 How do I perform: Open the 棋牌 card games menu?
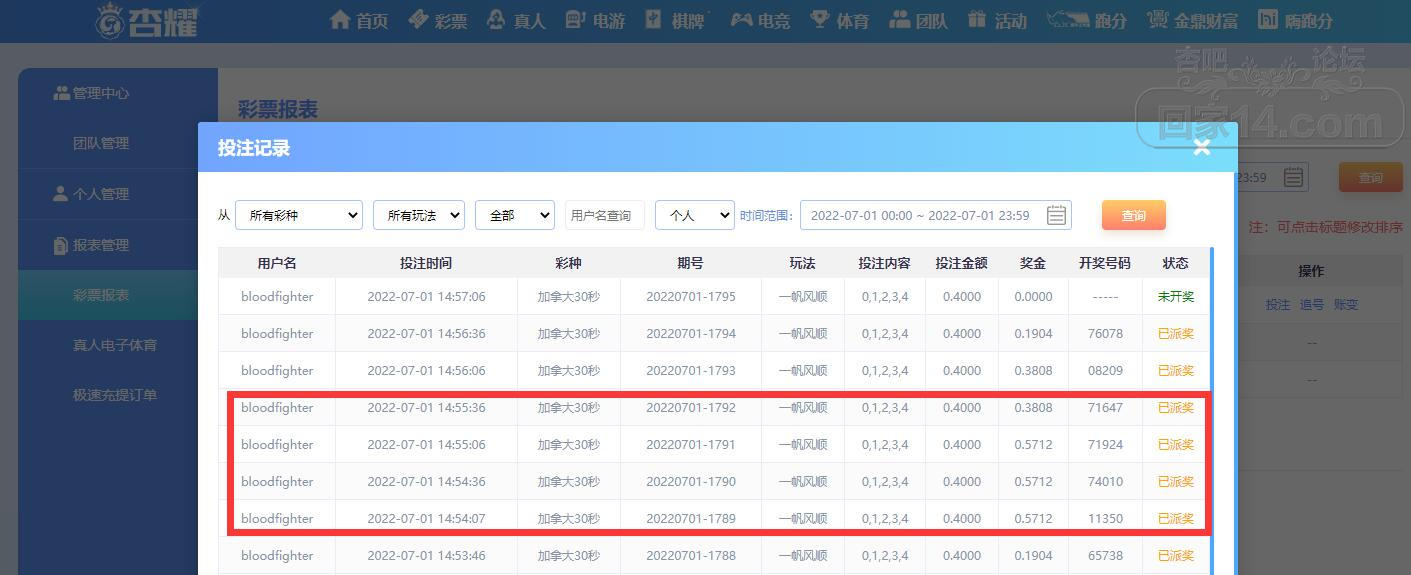click(x=673, y=20)
